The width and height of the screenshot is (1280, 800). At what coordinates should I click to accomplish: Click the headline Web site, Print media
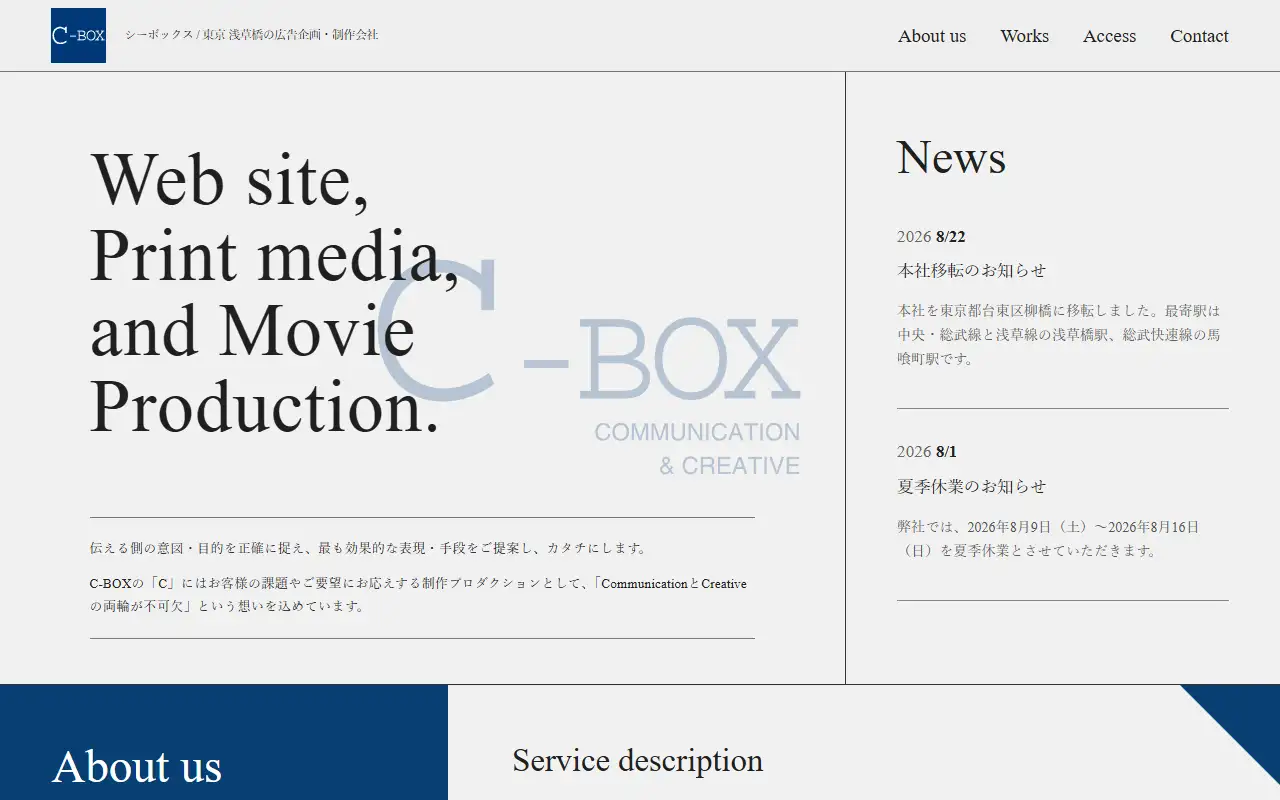[275, 293]
